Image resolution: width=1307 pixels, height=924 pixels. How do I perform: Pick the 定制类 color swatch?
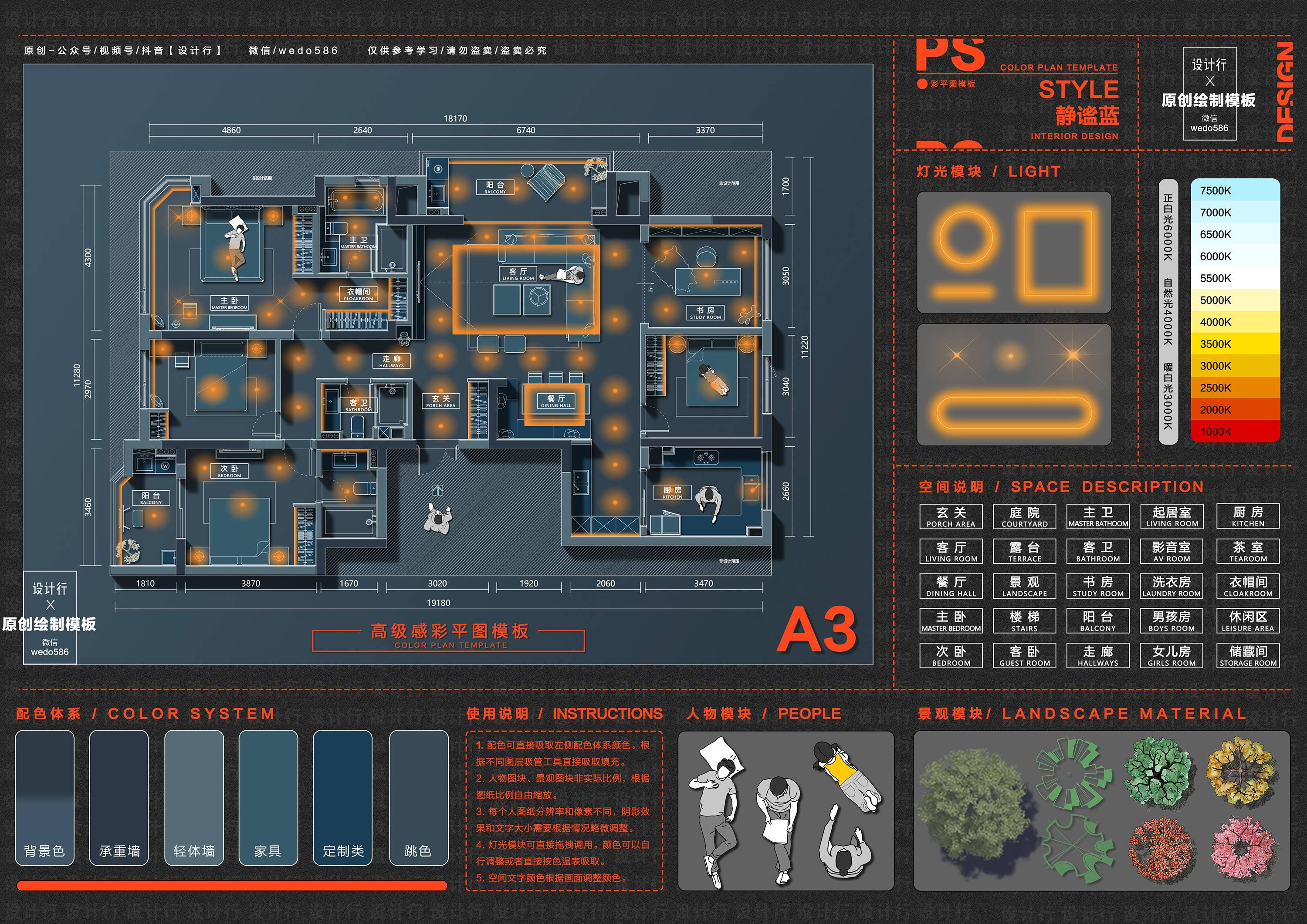pos(343,798)
